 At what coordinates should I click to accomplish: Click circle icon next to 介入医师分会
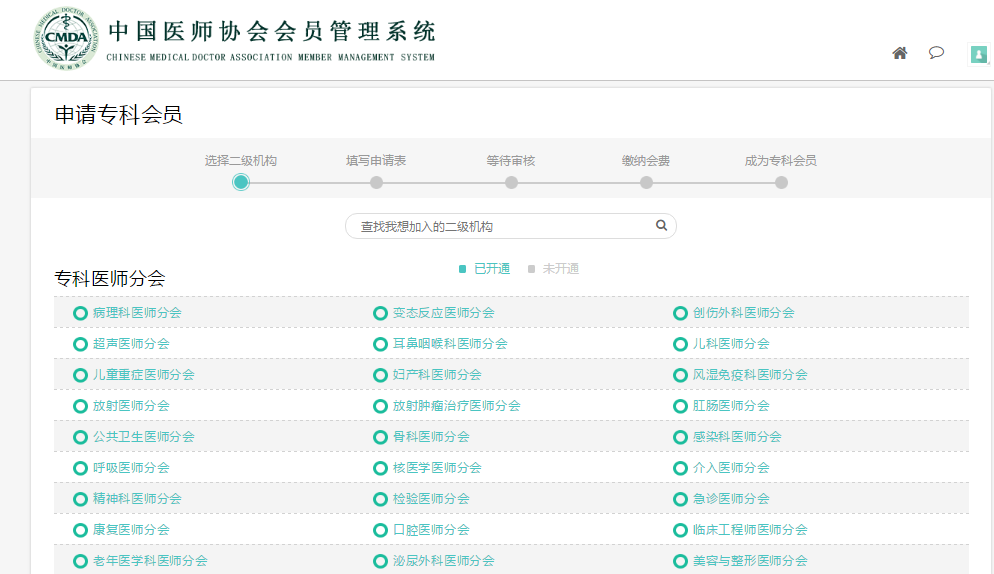680,469
